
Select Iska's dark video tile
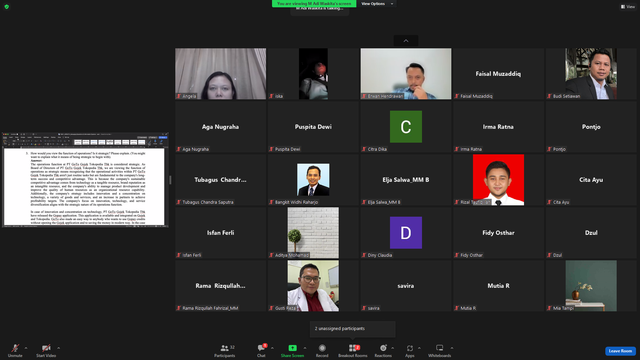313,74
